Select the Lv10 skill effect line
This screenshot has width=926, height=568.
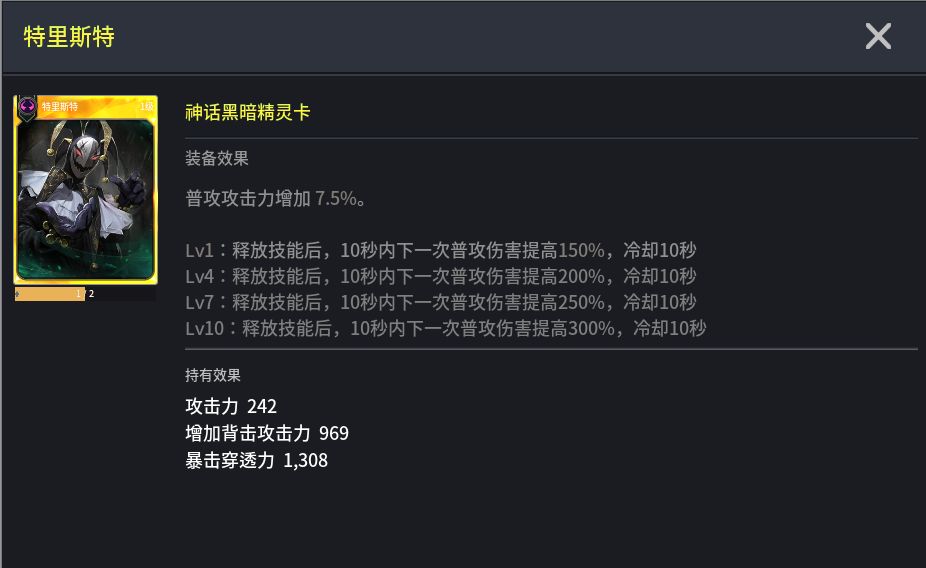pyautogui.click(x=446, y=328)
